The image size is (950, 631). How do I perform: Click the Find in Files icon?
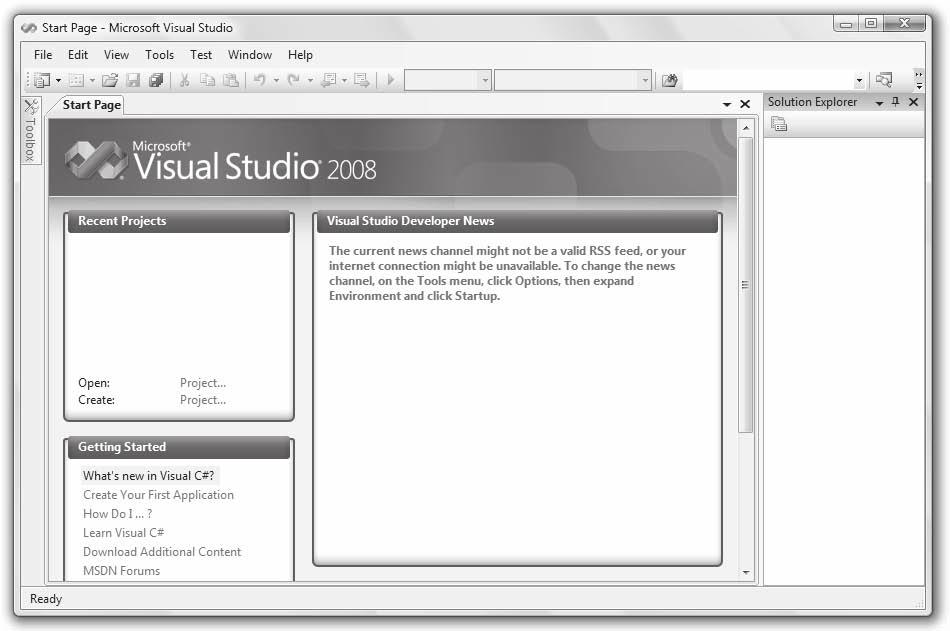[x=669, y=80]
